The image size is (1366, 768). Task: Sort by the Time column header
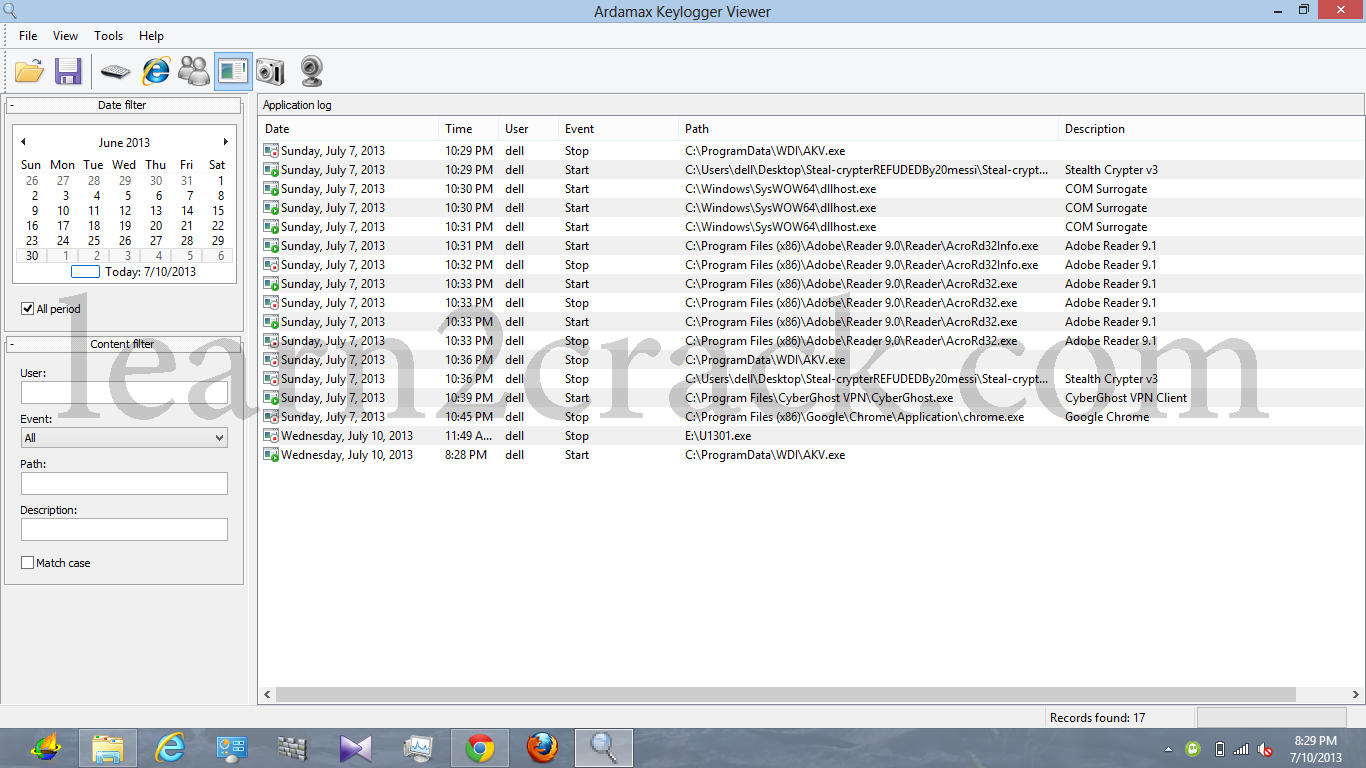coord(469,129)
